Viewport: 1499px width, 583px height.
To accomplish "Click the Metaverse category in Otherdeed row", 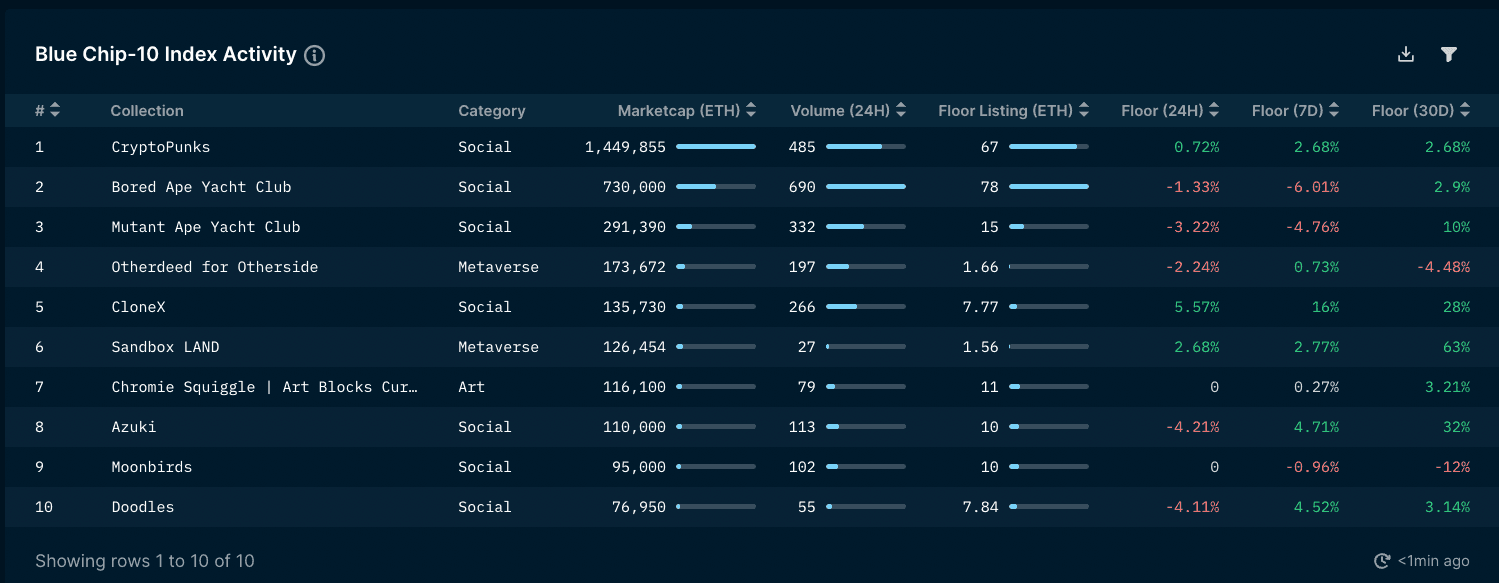I will 498,267.
